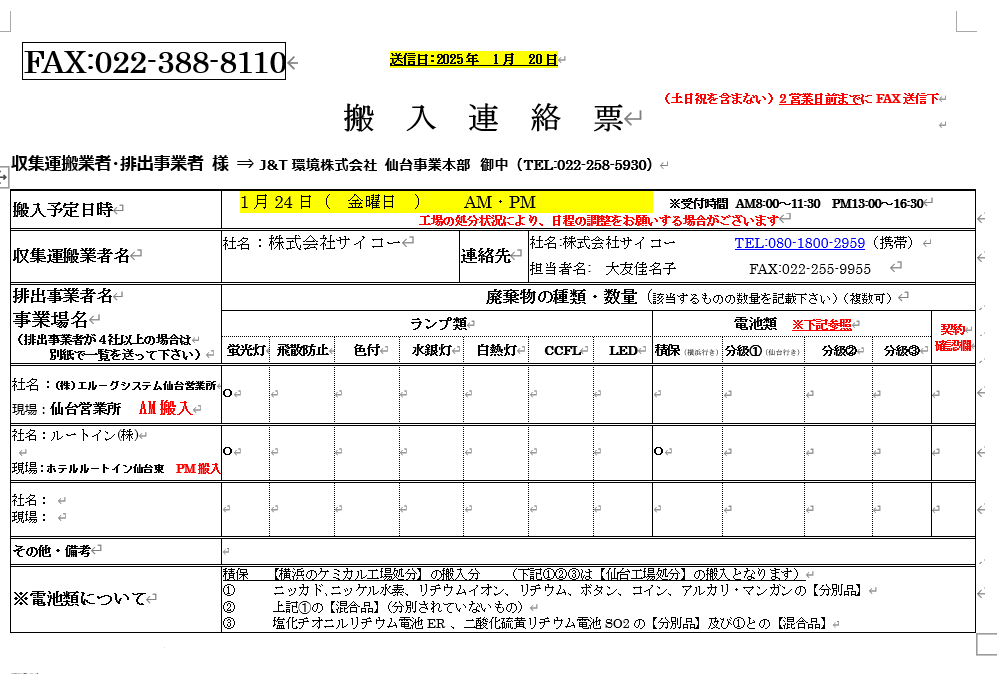Screen dimensions: 997x674
Task: Click the LED column header
Action: (623, 351)
